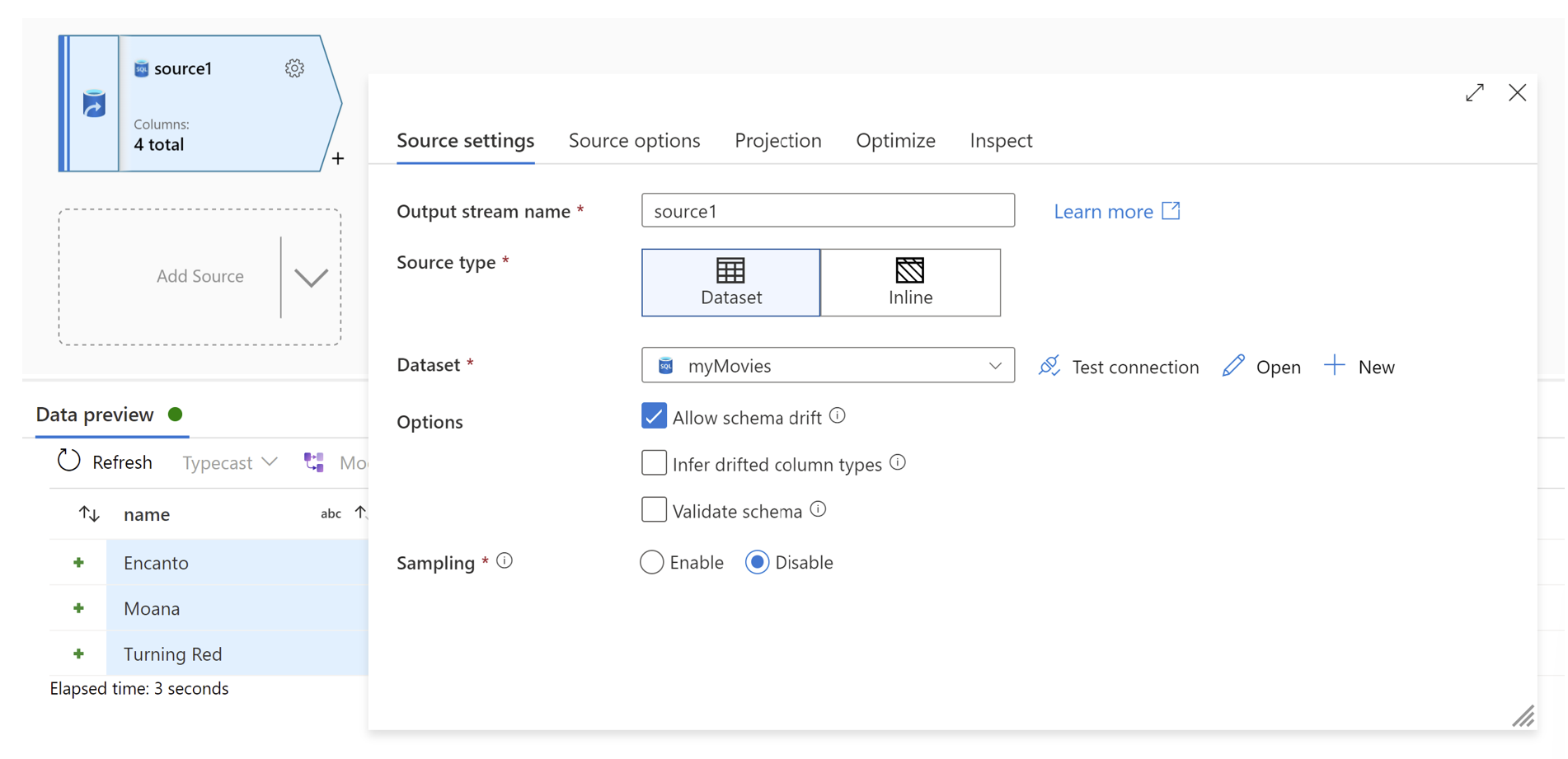Click the source1 settings gear icon
This screenshot has width=1568, height=759.
pyautogui.click(x=294, y=68)
